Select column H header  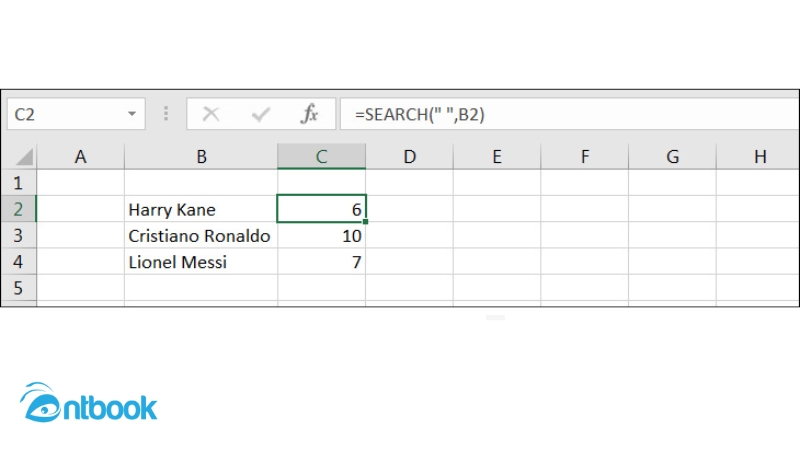(x=758, y=157)
